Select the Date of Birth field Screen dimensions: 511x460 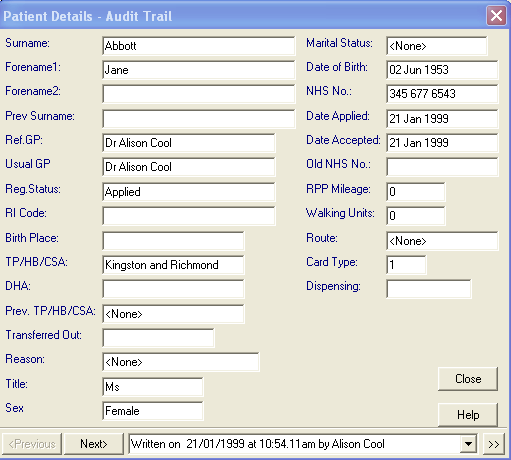coord(442,70)
